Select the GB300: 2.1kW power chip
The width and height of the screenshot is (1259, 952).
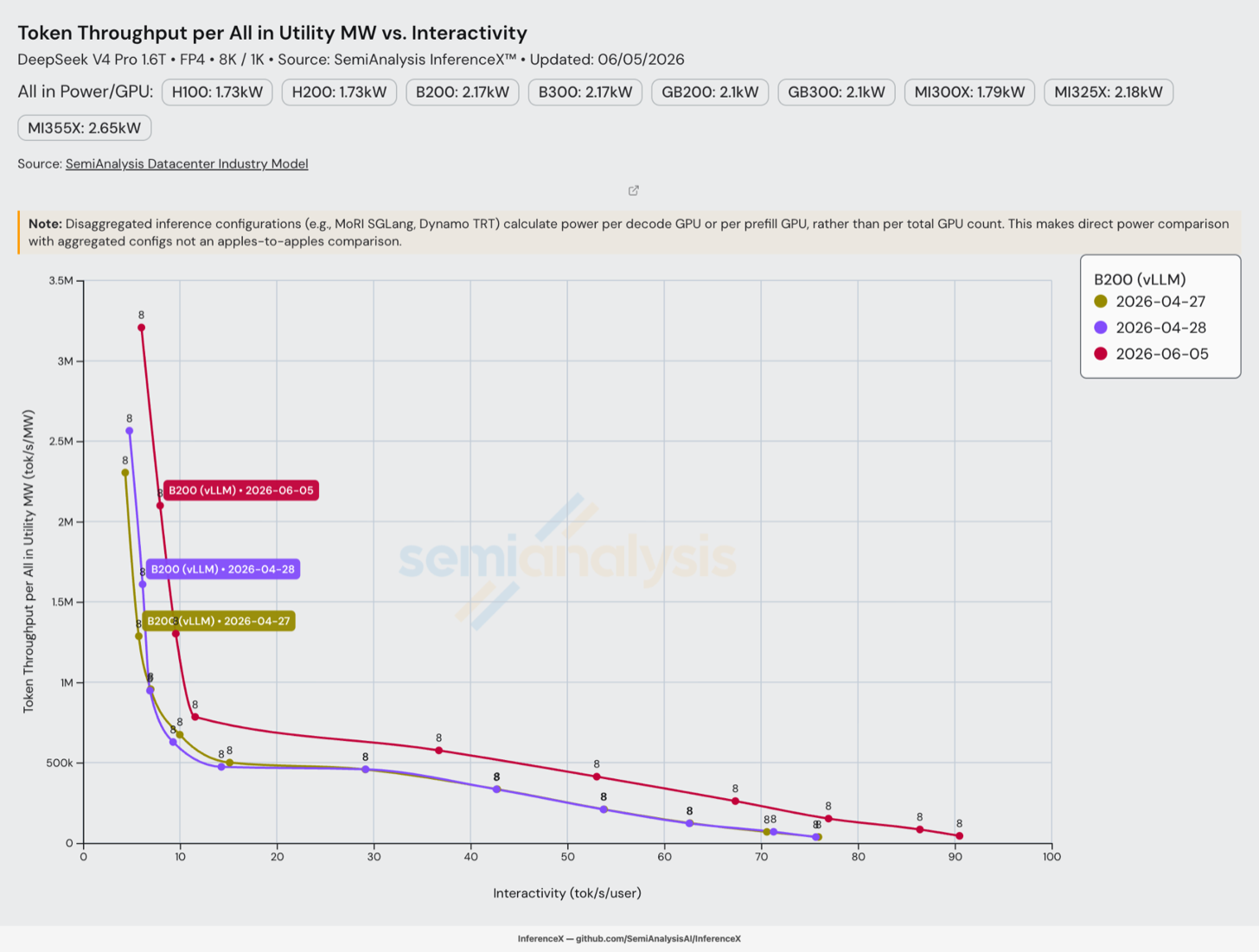click(x=836, y=92)
